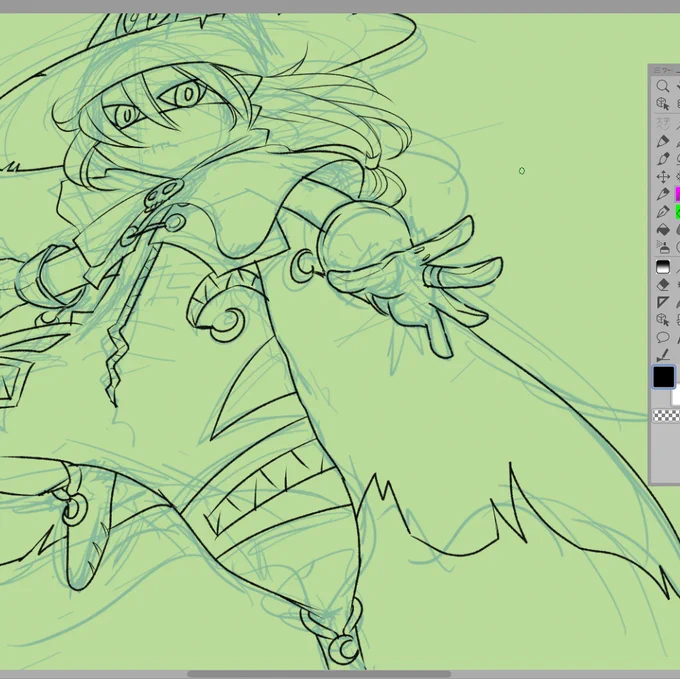Select the Eraser tool
Viewport: 680px width, 679px height.
(x=662, y=284)
